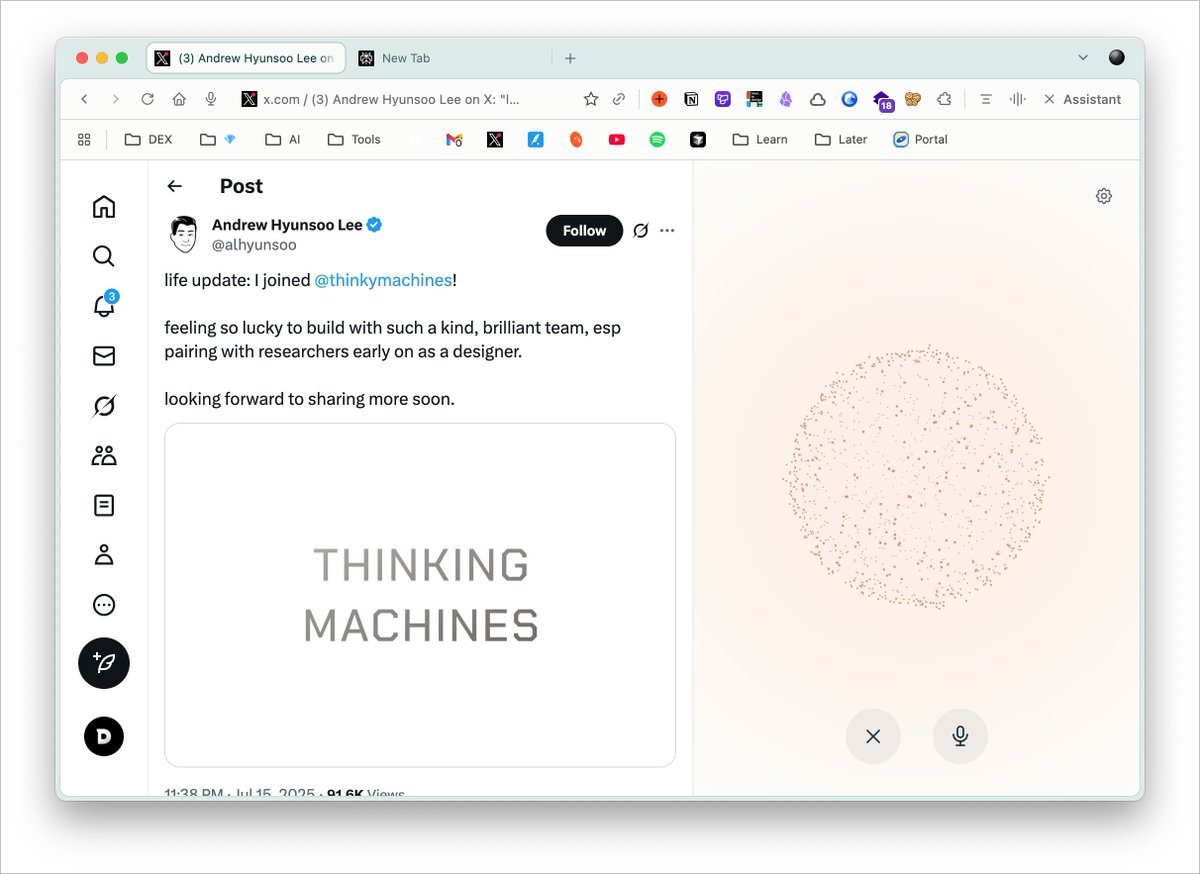The width and height of the screenshot is (1200, 874).
Task: Open the Spotify bookmark
Action: tap(657, 140)
